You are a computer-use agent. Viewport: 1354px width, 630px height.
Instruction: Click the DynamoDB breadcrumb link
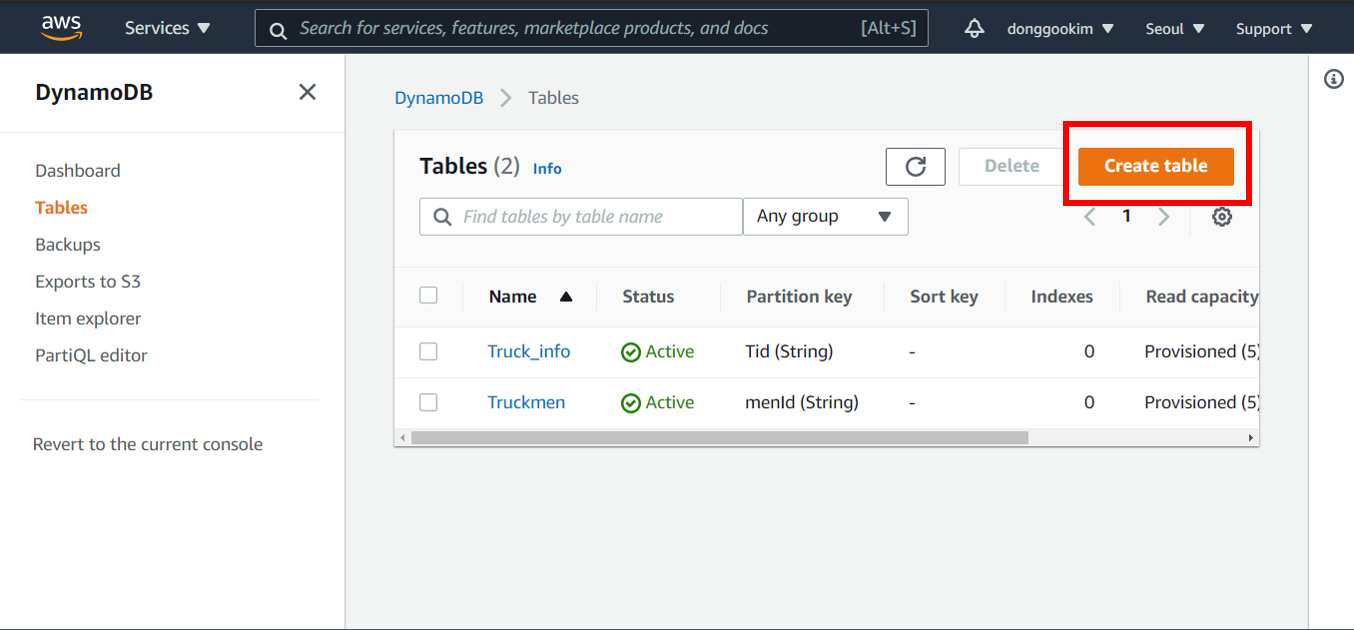439,97
